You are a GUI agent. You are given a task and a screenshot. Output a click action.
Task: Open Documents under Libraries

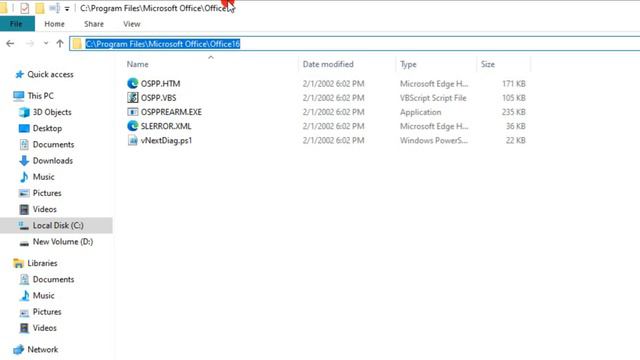pos(53,279)
